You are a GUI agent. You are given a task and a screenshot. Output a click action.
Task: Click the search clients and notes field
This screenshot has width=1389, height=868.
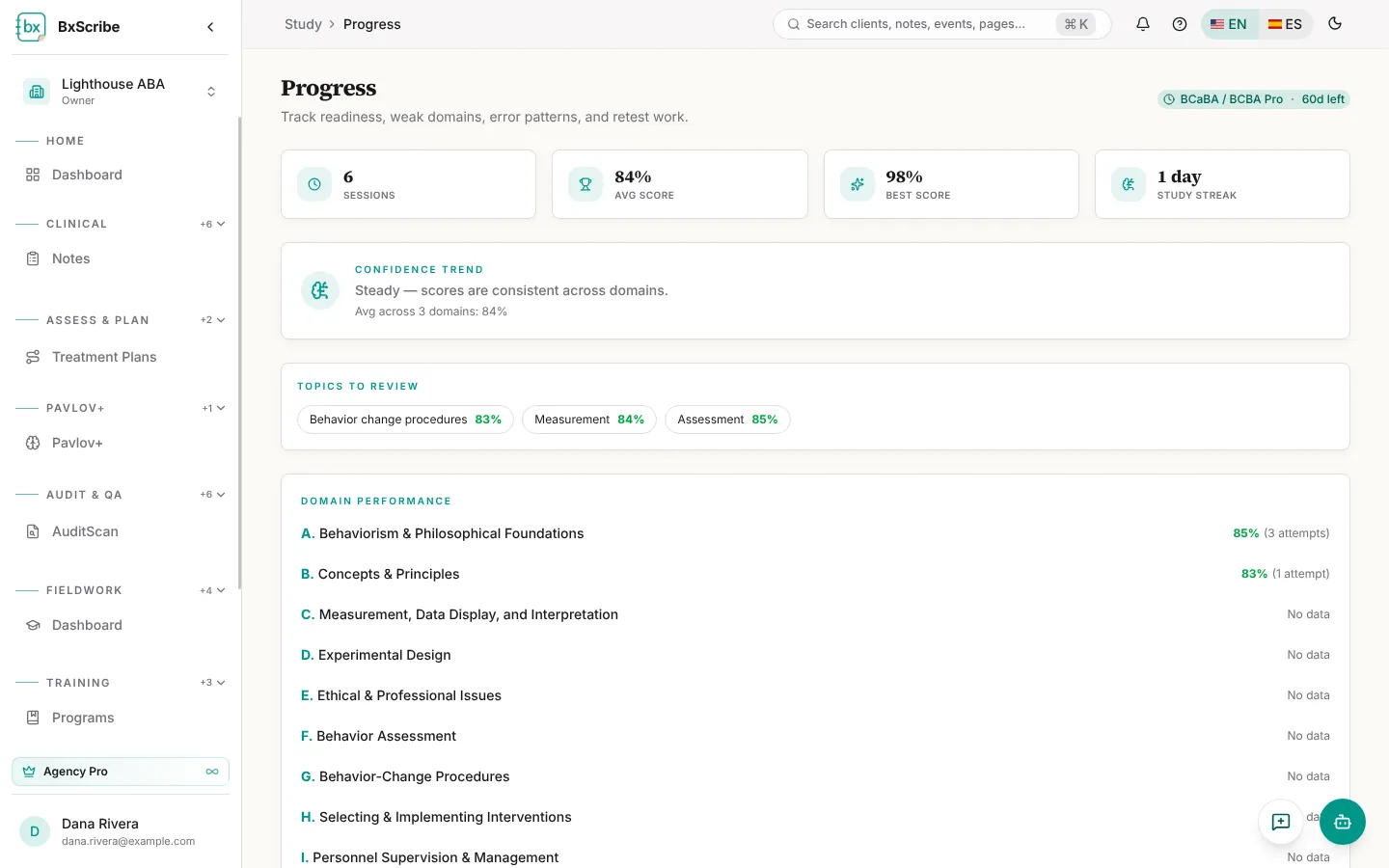click(x=941, y=24)
